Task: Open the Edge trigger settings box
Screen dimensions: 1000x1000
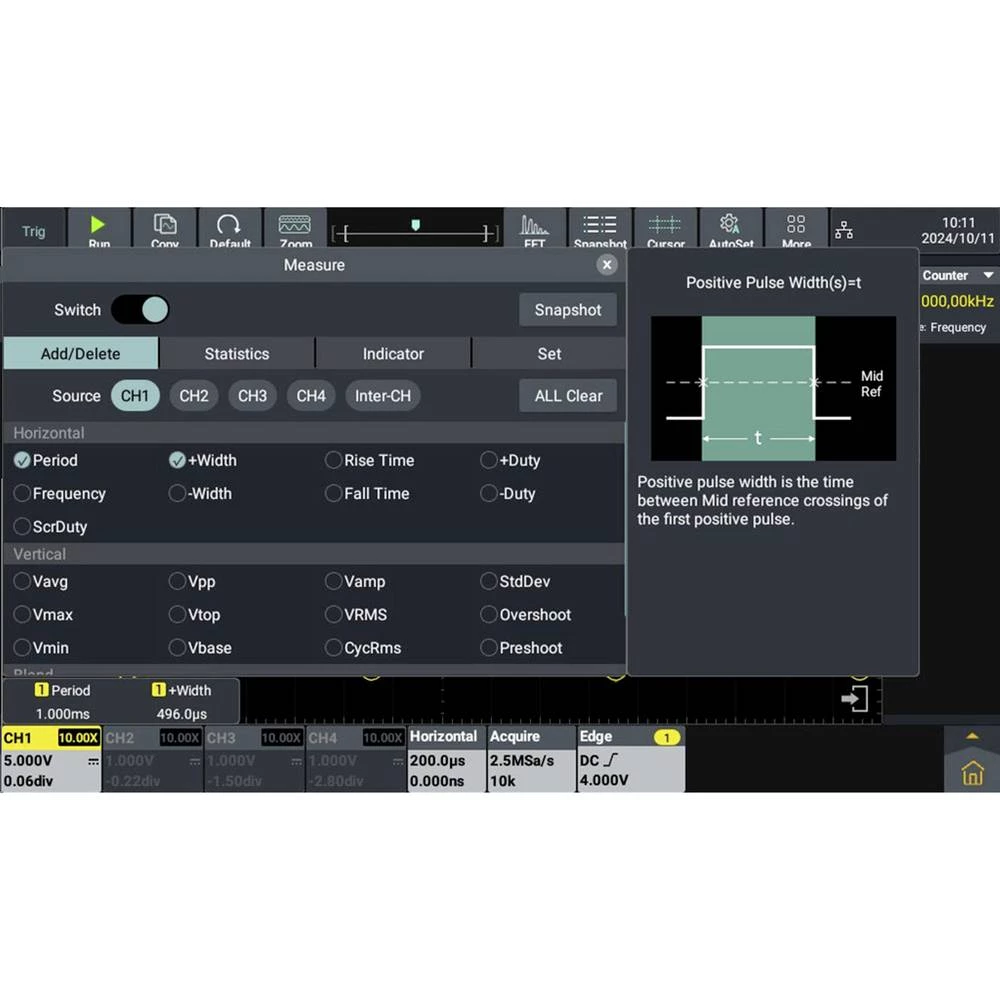Action: [x=630, y=759]
